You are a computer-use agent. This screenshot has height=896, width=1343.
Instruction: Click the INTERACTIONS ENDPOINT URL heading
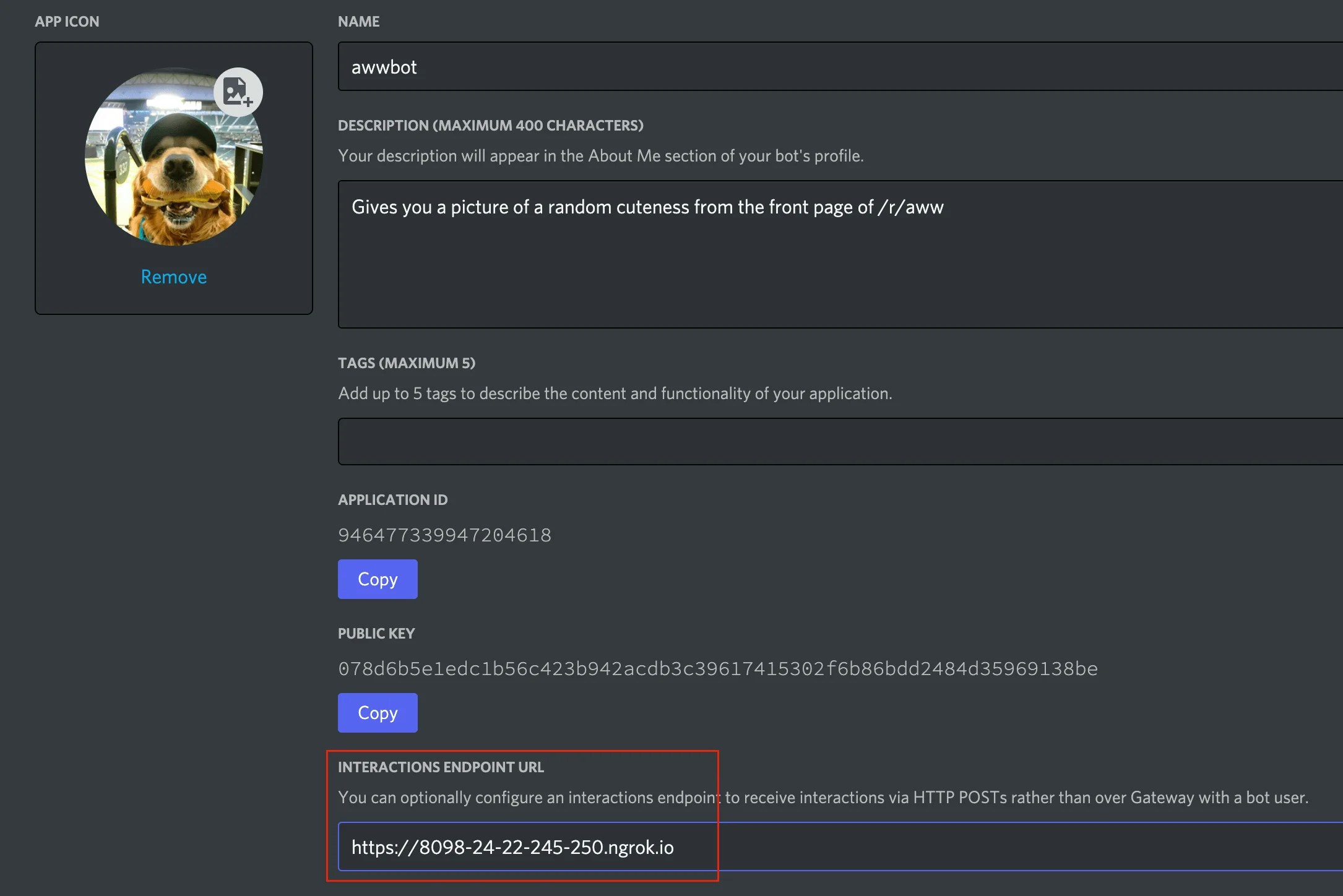click(x=441, y=767)
